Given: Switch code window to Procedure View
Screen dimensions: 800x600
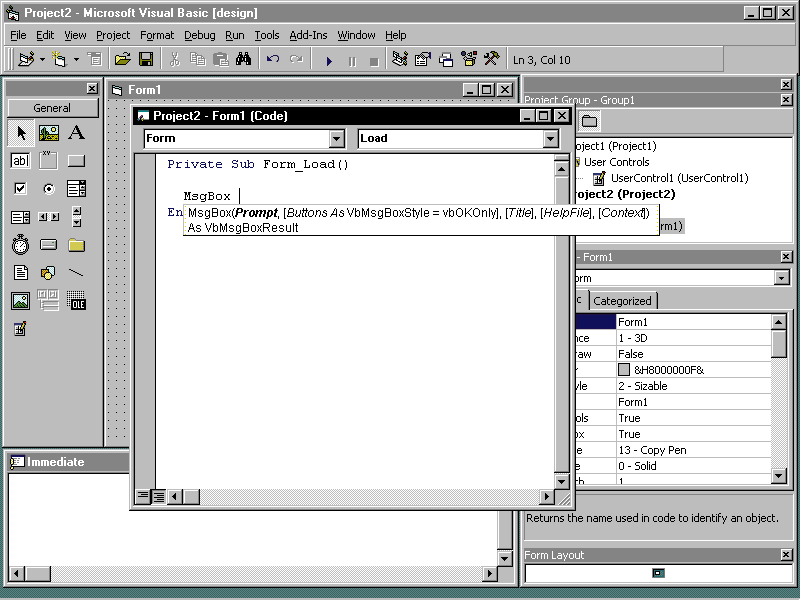Looking at the screenshot, I should (143, 496).
